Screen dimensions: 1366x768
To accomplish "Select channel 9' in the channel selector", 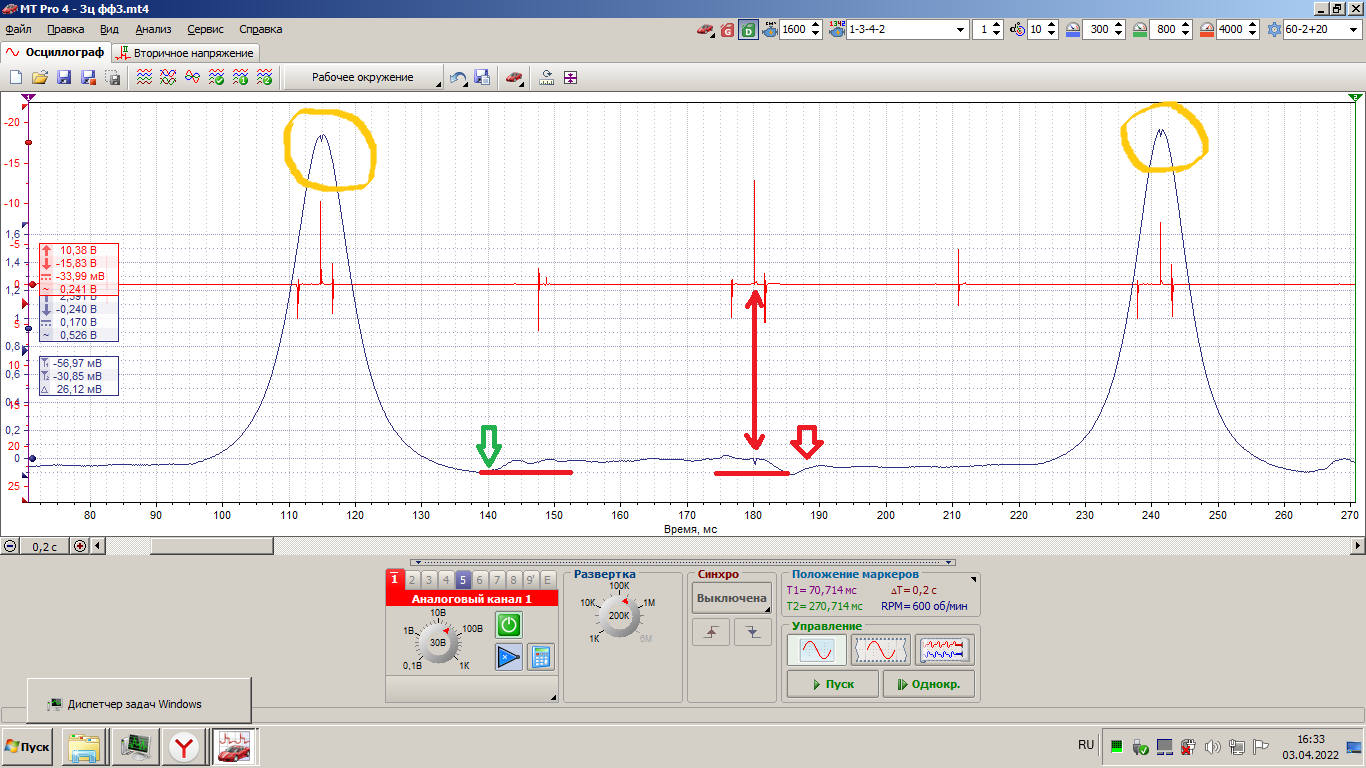I will pyautogui.click(x=531, y=579).
